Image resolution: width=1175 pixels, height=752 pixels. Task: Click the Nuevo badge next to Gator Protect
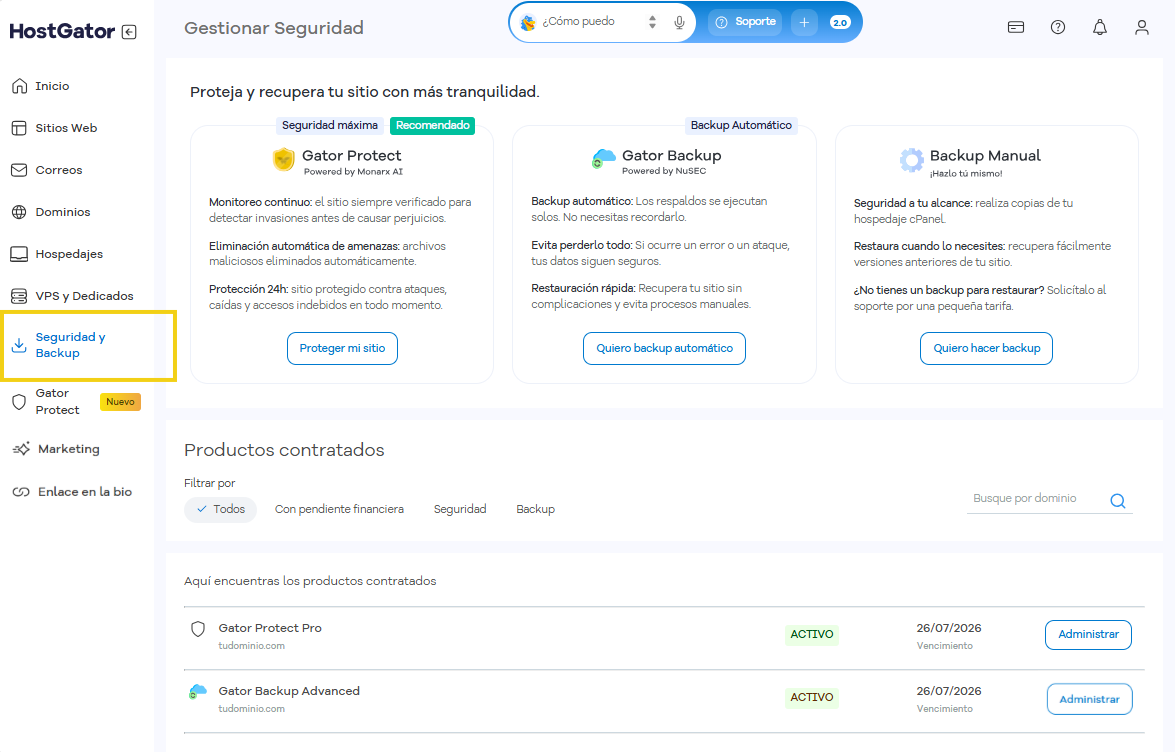tap(121, 402)
